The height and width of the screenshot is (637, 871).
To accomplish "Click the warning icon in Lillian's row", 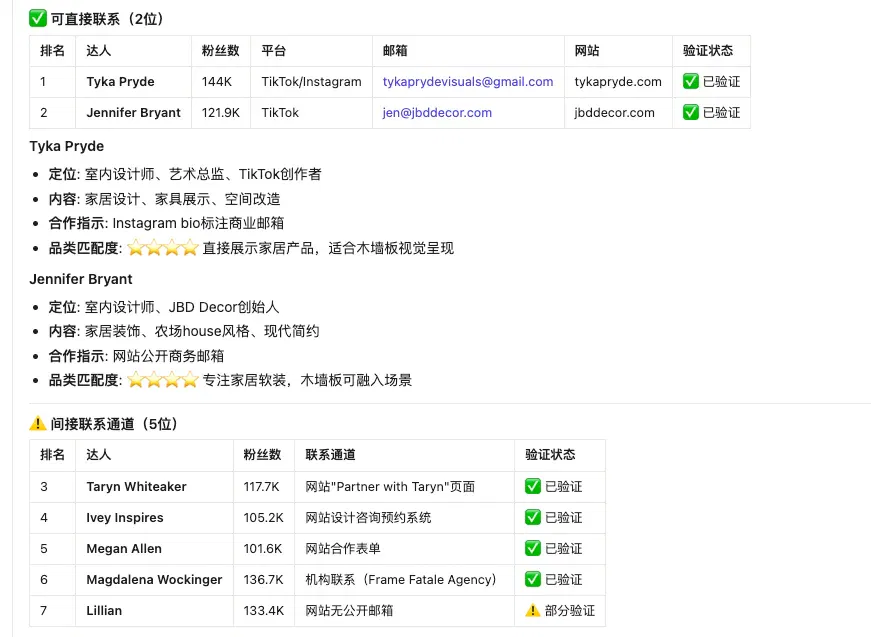I will (x=533, y=610).
